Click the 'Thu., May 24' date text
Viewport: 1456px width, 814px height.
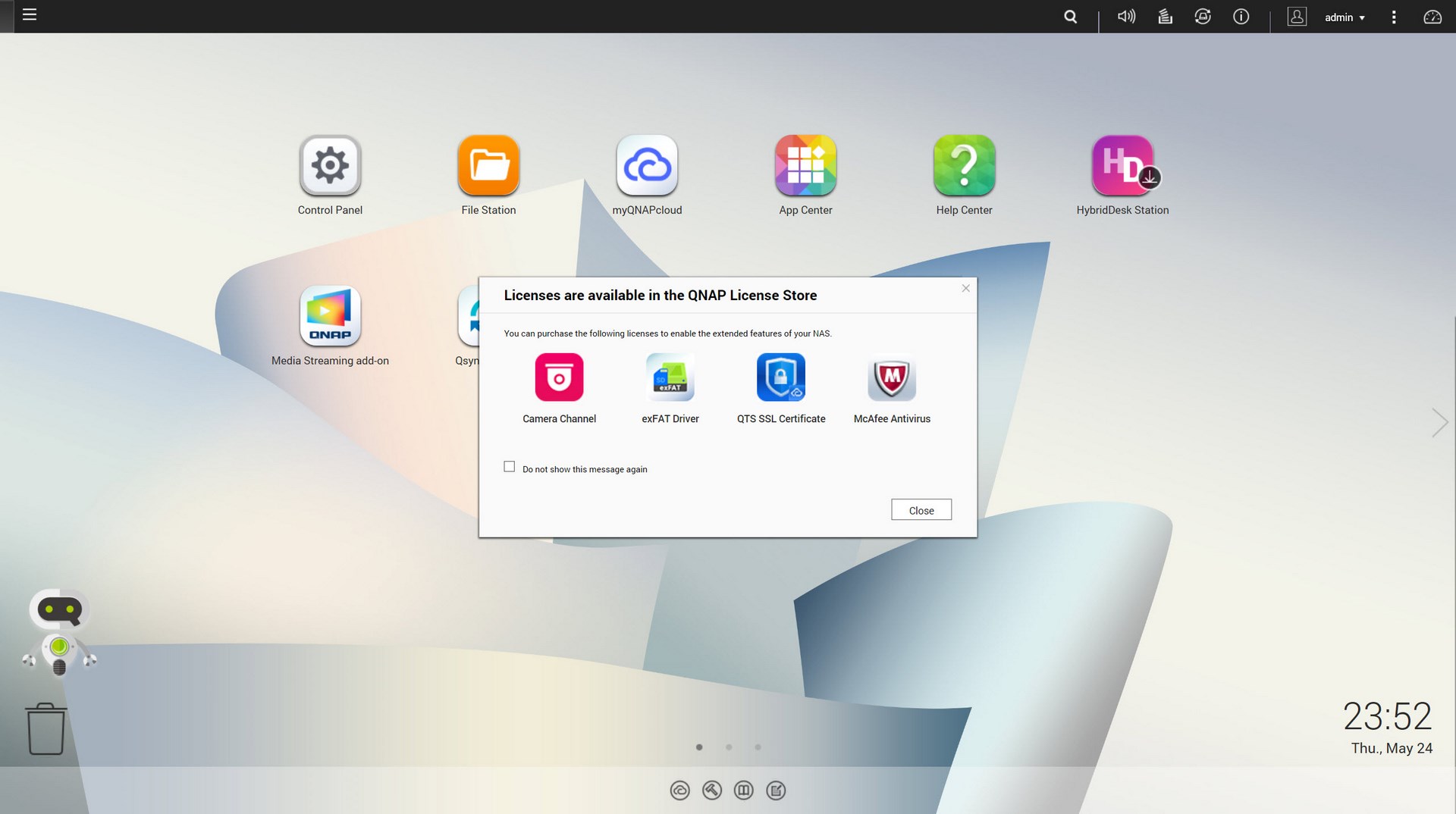[x=1392, y=748]
